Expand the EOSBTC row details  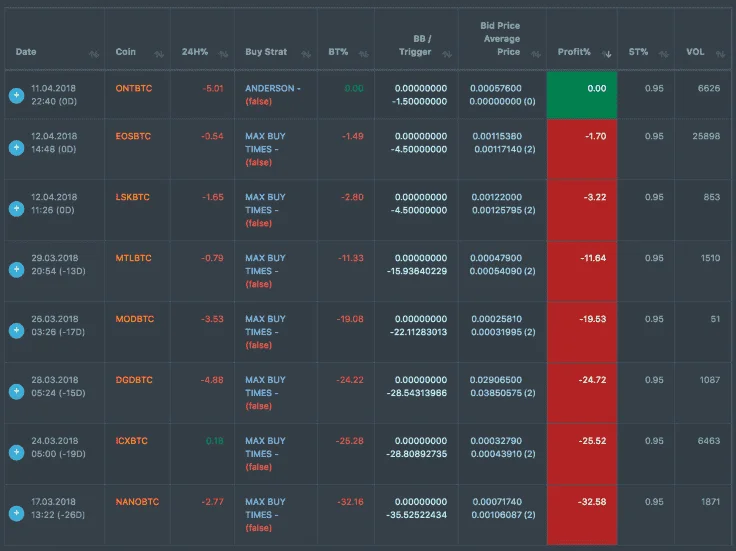(x=16, y=148)
